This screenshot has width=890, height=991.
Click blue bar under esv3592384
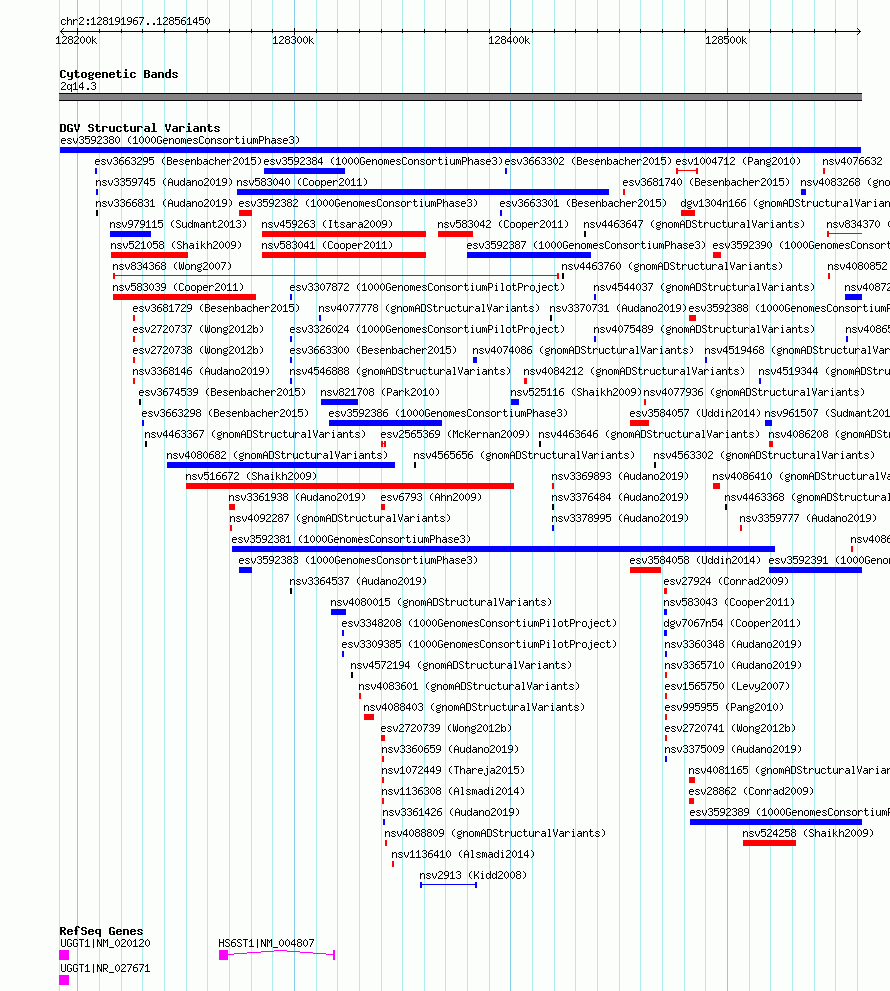pyautogui.click(x=305, y=171)
